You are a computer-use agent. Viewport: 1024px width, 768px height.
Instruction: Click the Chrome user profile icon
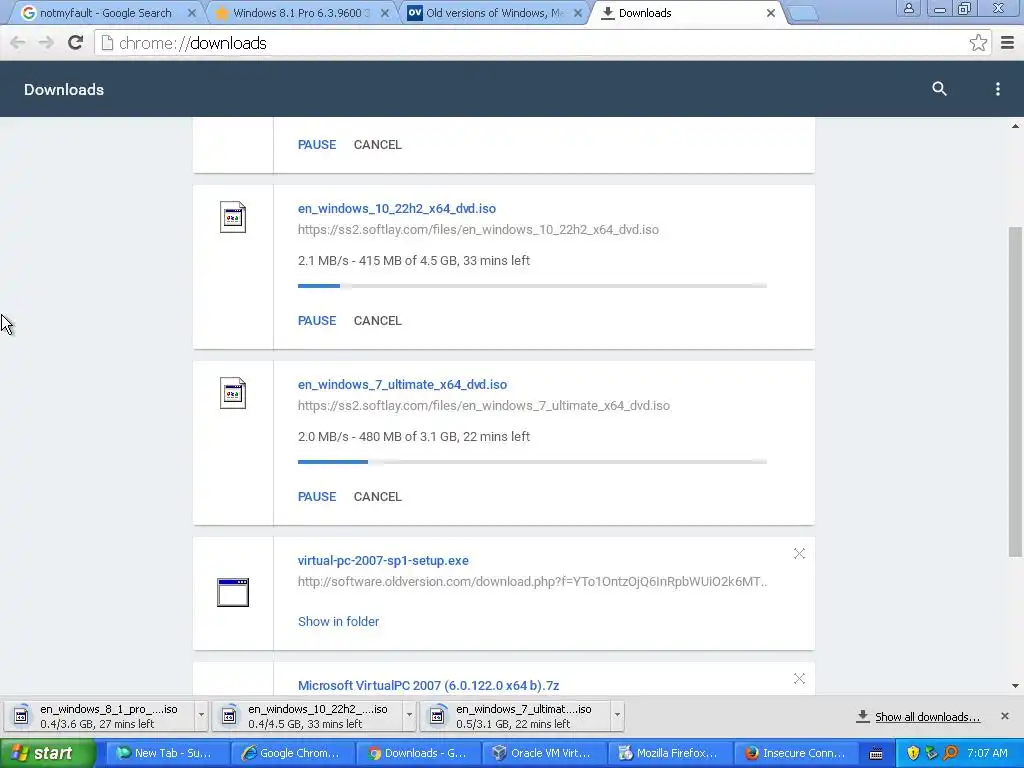908,8
